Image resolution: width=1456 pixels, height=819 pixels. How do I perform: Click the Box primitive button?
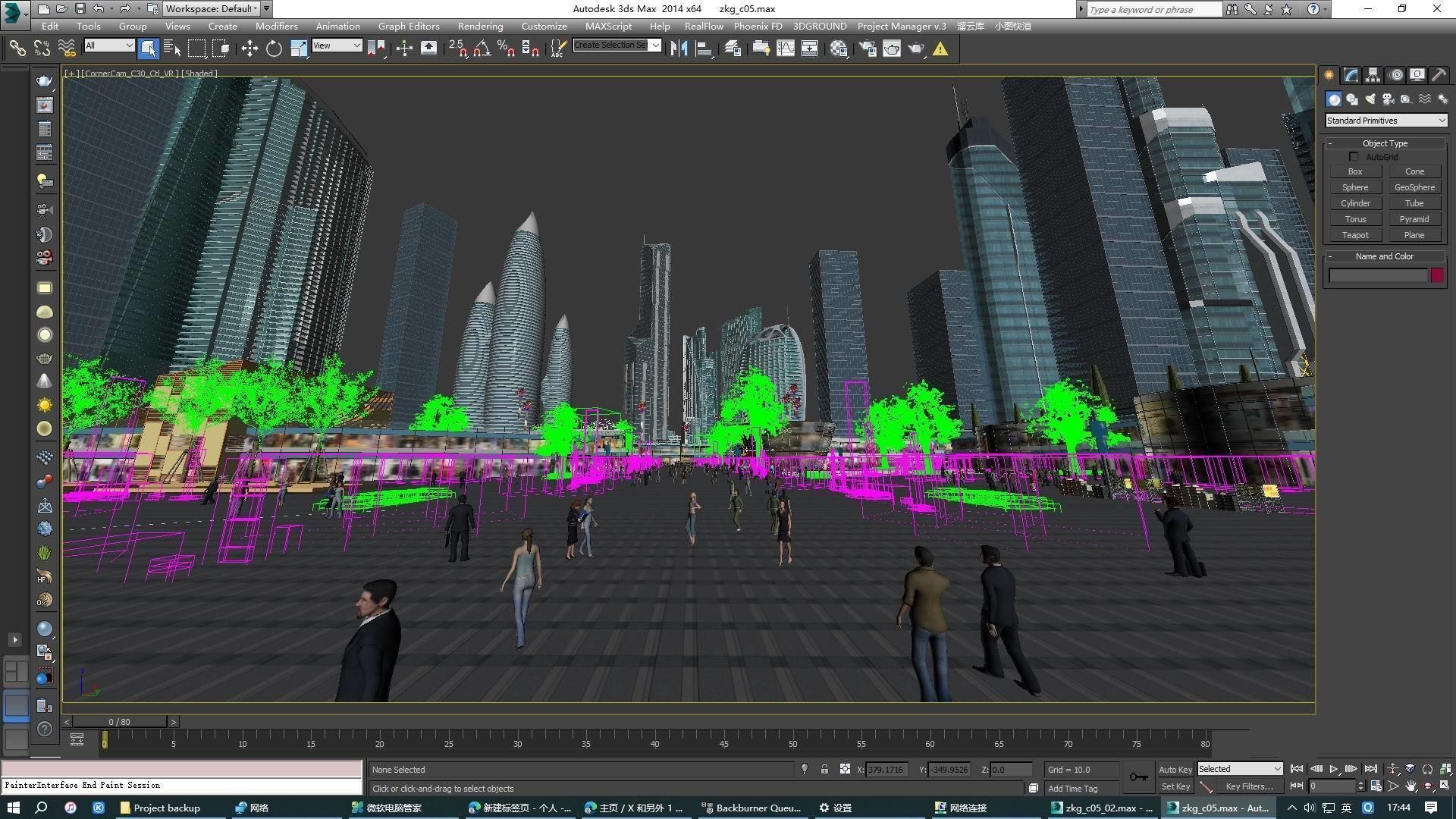[1355, 171]
